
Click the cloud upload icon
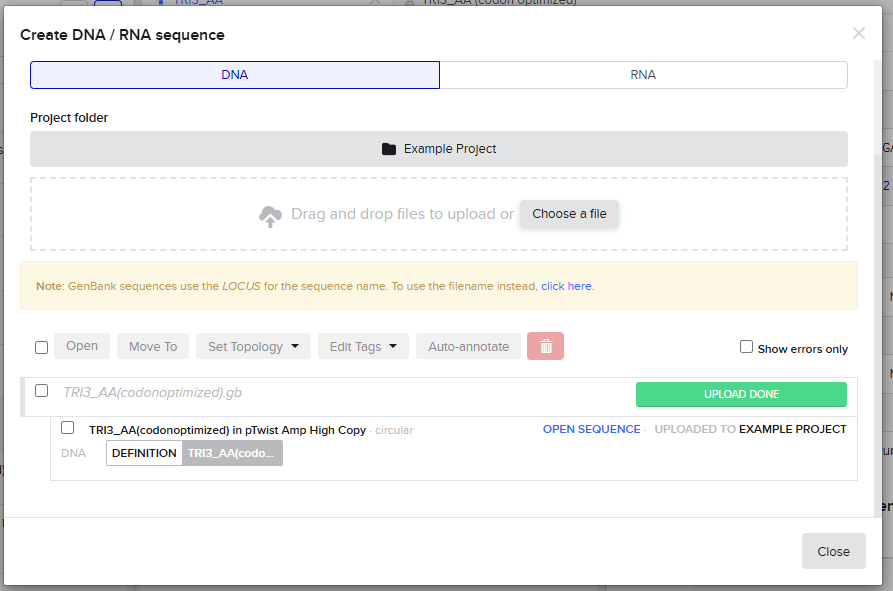[x=270, y=215]
